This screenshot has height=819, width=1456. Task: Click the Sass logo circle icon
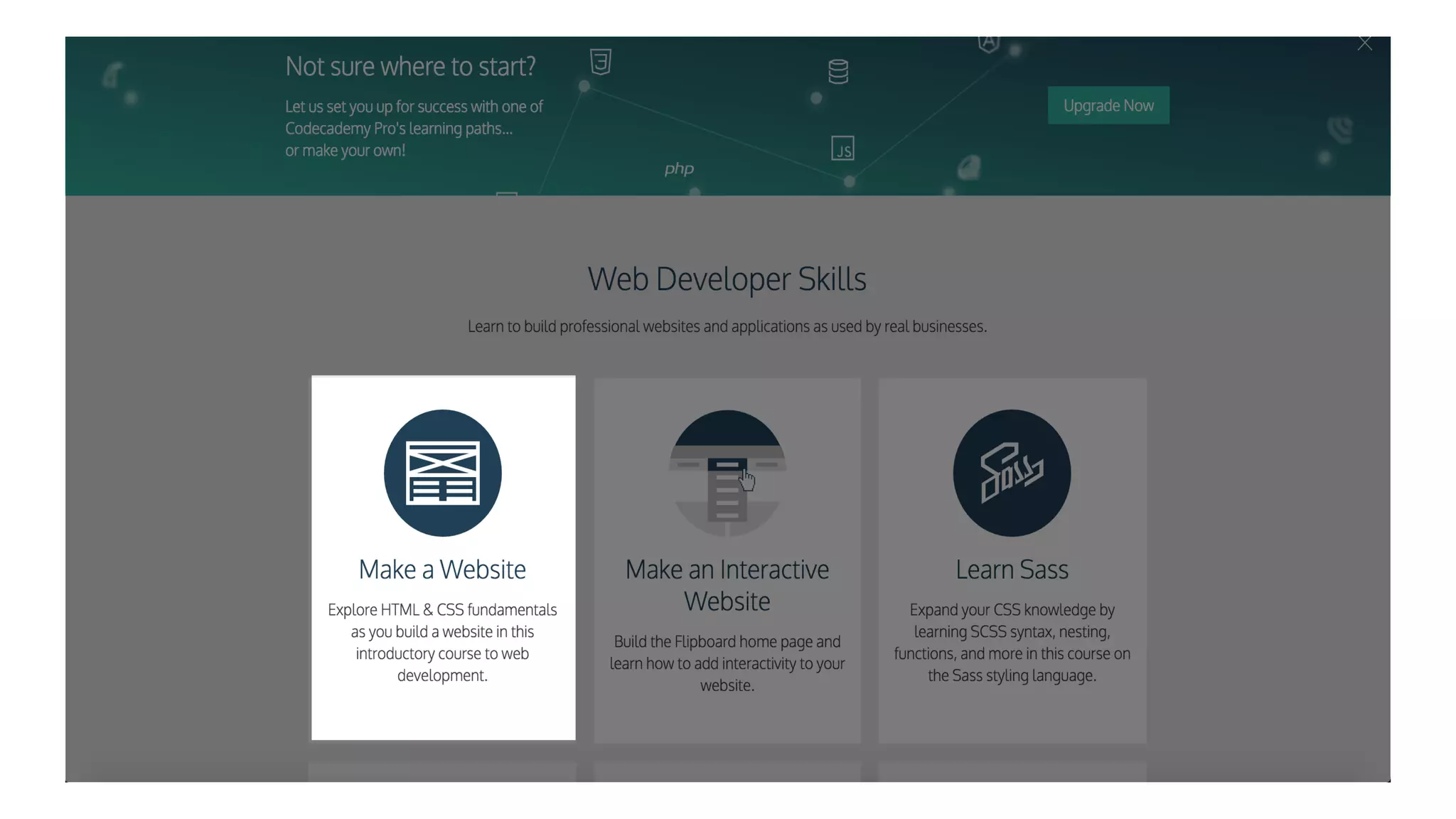pyautogui.click(x=1011, y=473)
